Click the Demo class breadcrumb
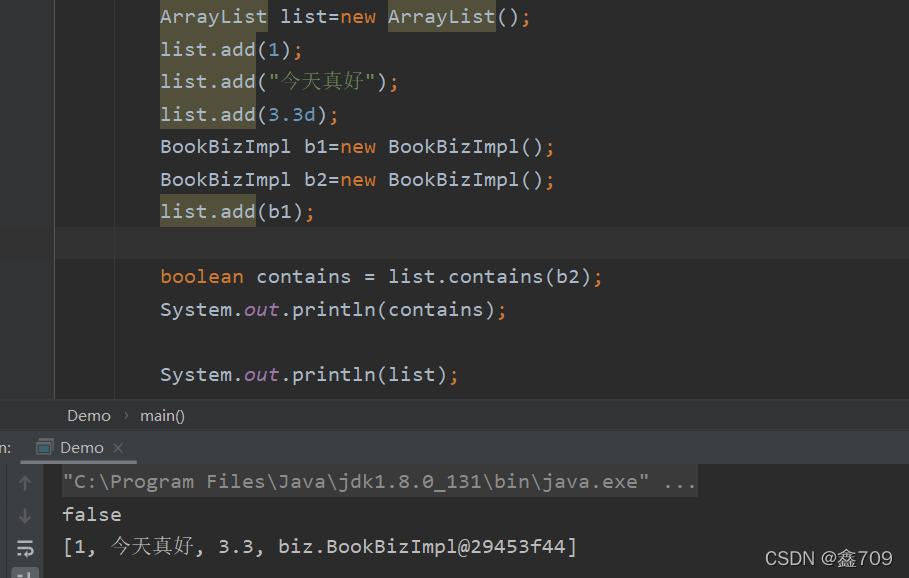Screen dimensions: 909x578 coord(89,416)
